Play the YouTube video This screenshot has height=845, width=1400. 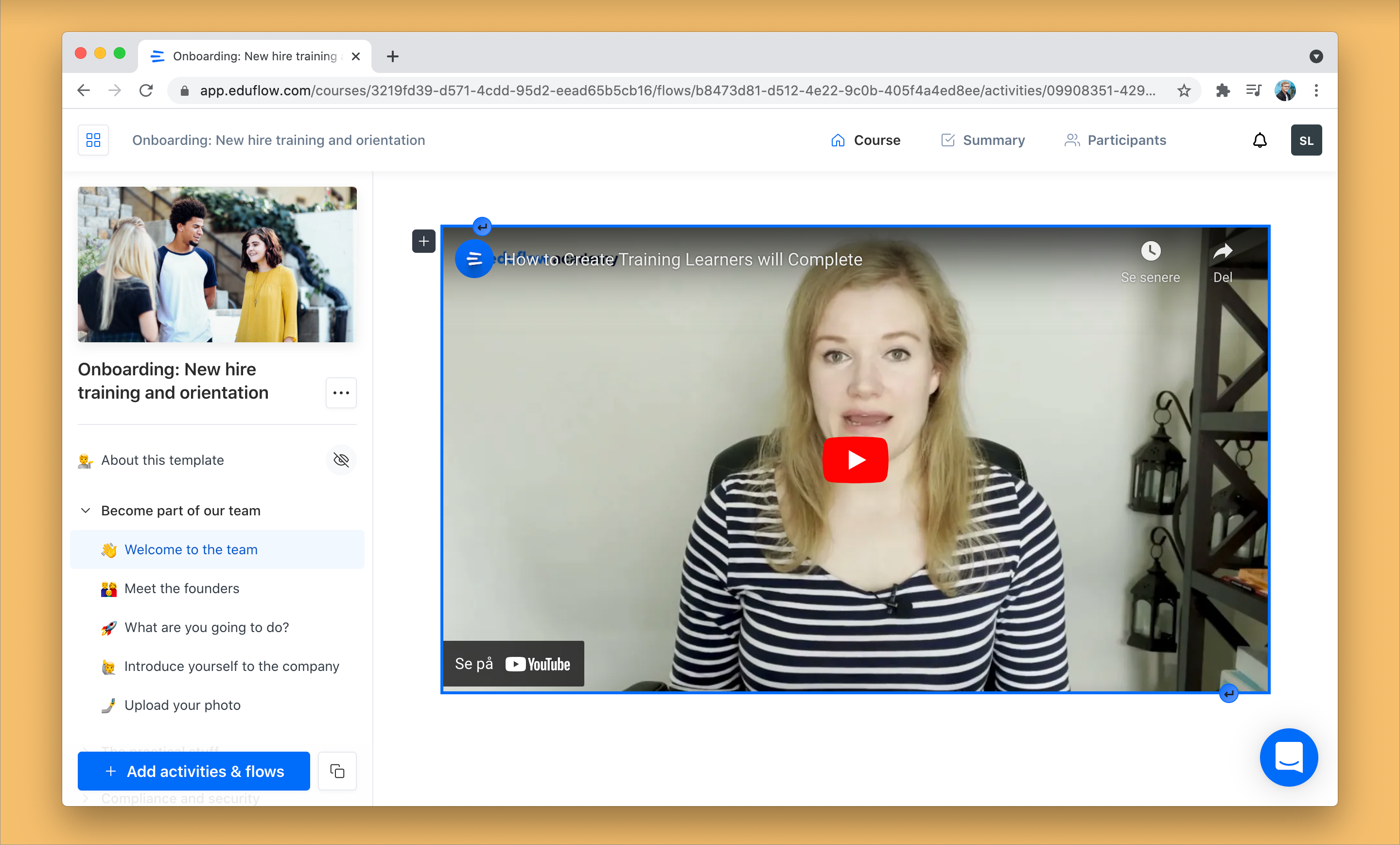coord(855,460)
